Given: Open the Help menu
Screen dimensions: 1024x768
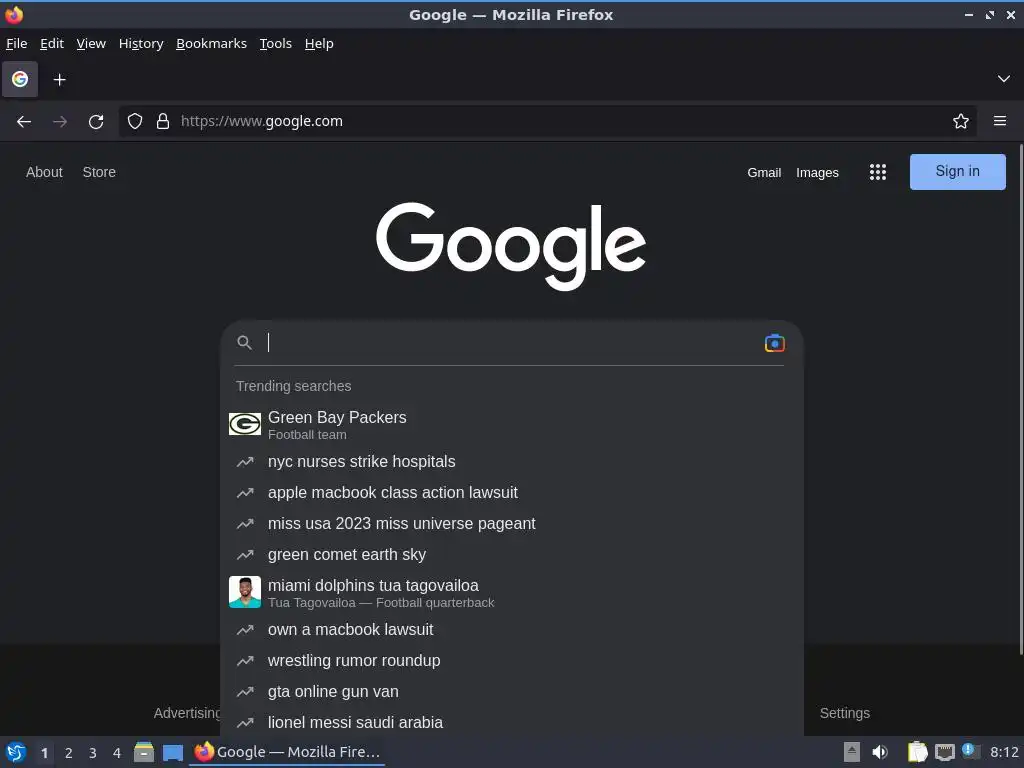Looking at the screenshot, I should click(x=319, y=44).
